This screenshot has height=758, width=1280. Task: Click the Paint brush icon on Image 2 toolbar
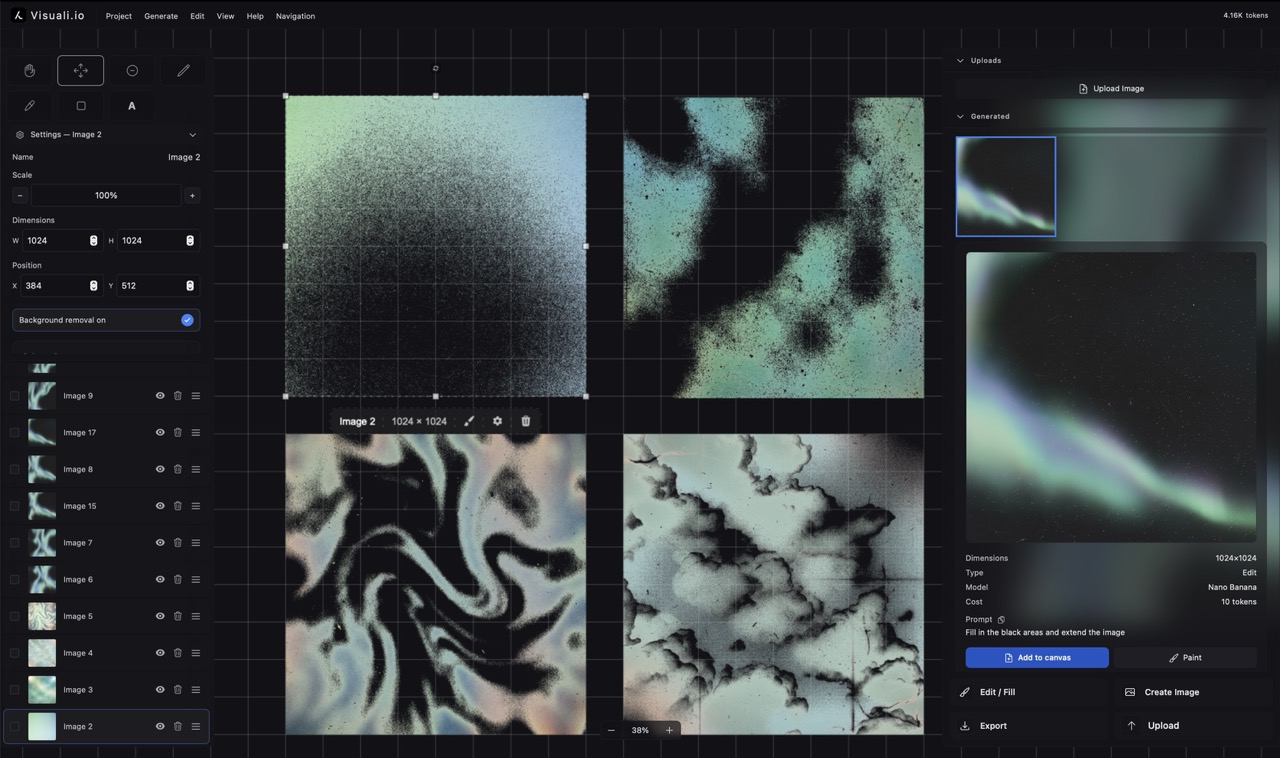pyautogui.click(x=469, y=421)
